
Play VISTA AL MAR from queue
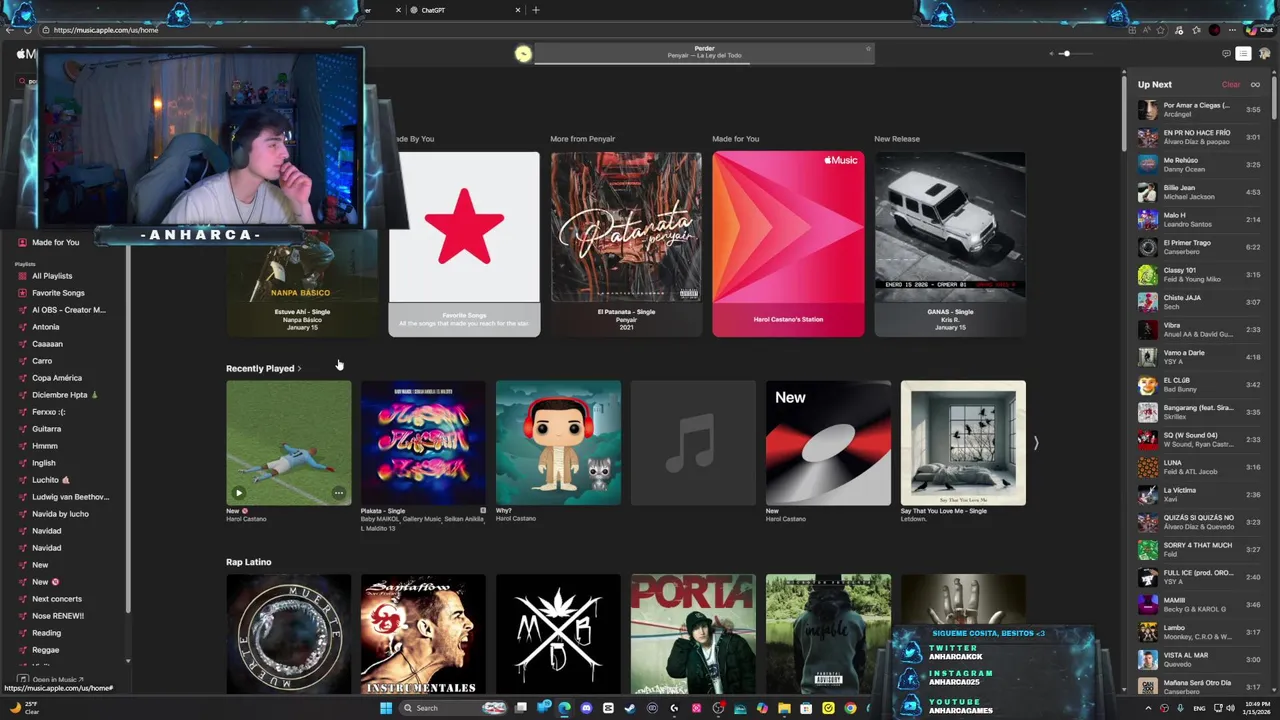[x=1198, y=660]
